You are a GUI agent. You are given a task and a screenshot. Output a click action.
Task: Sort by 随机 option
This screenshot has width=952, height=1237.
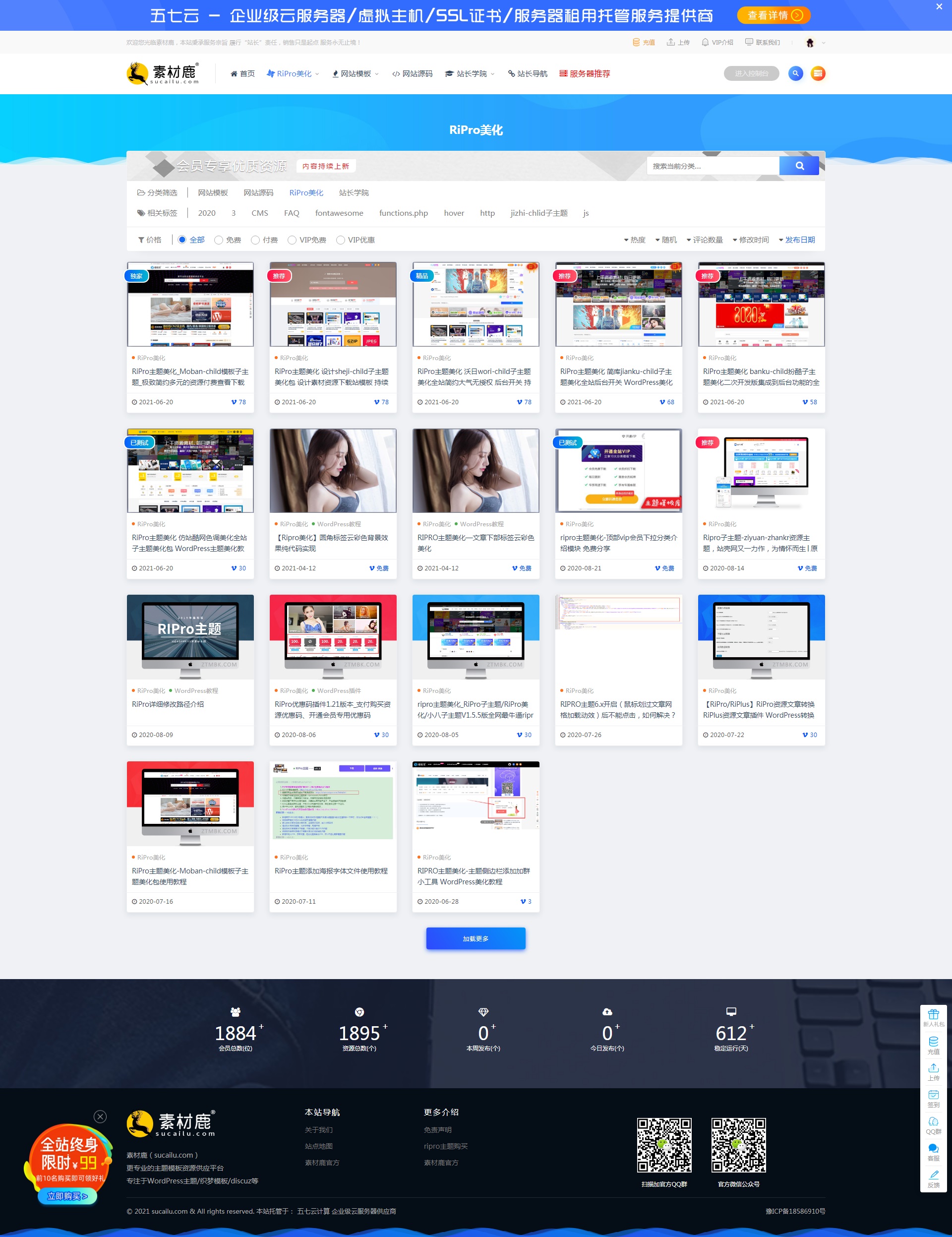[x=666, y=240]
